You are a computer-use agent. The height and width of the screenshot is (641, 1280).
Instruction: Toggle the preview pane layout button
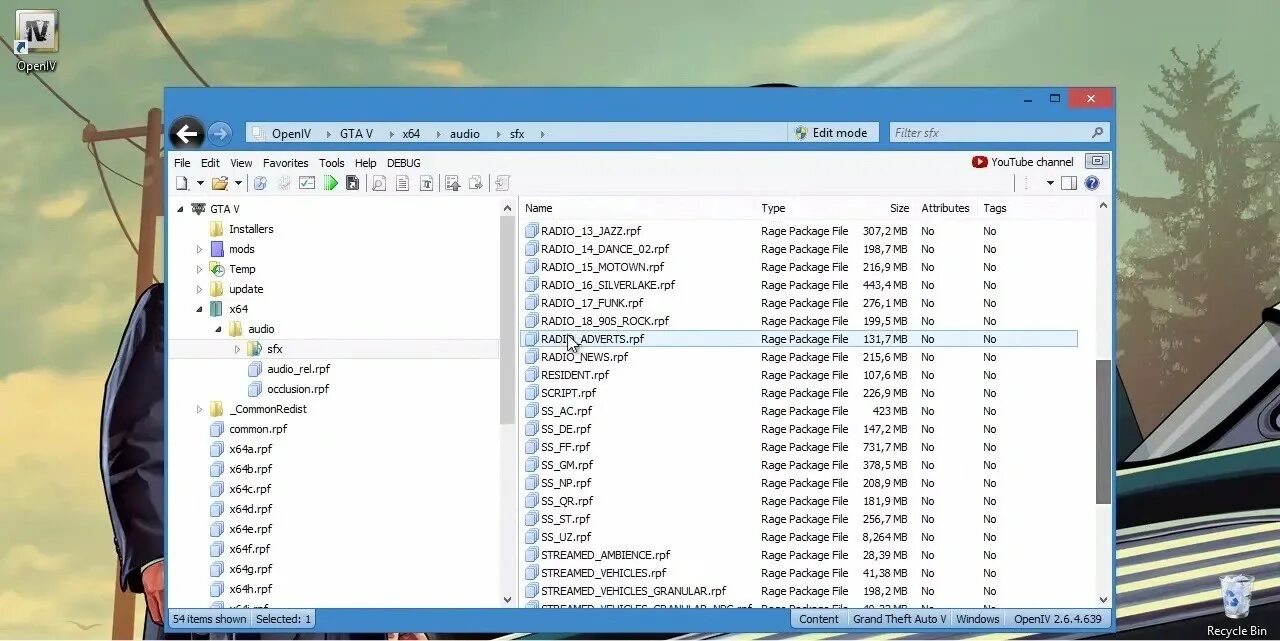1069,183
